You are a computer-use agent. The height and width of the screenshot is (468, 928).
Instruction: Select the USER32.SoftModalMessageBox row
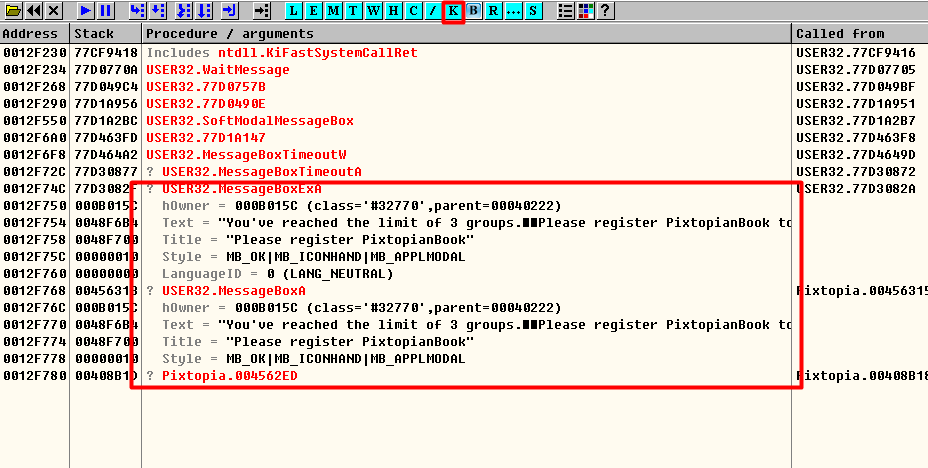(464, 121)
